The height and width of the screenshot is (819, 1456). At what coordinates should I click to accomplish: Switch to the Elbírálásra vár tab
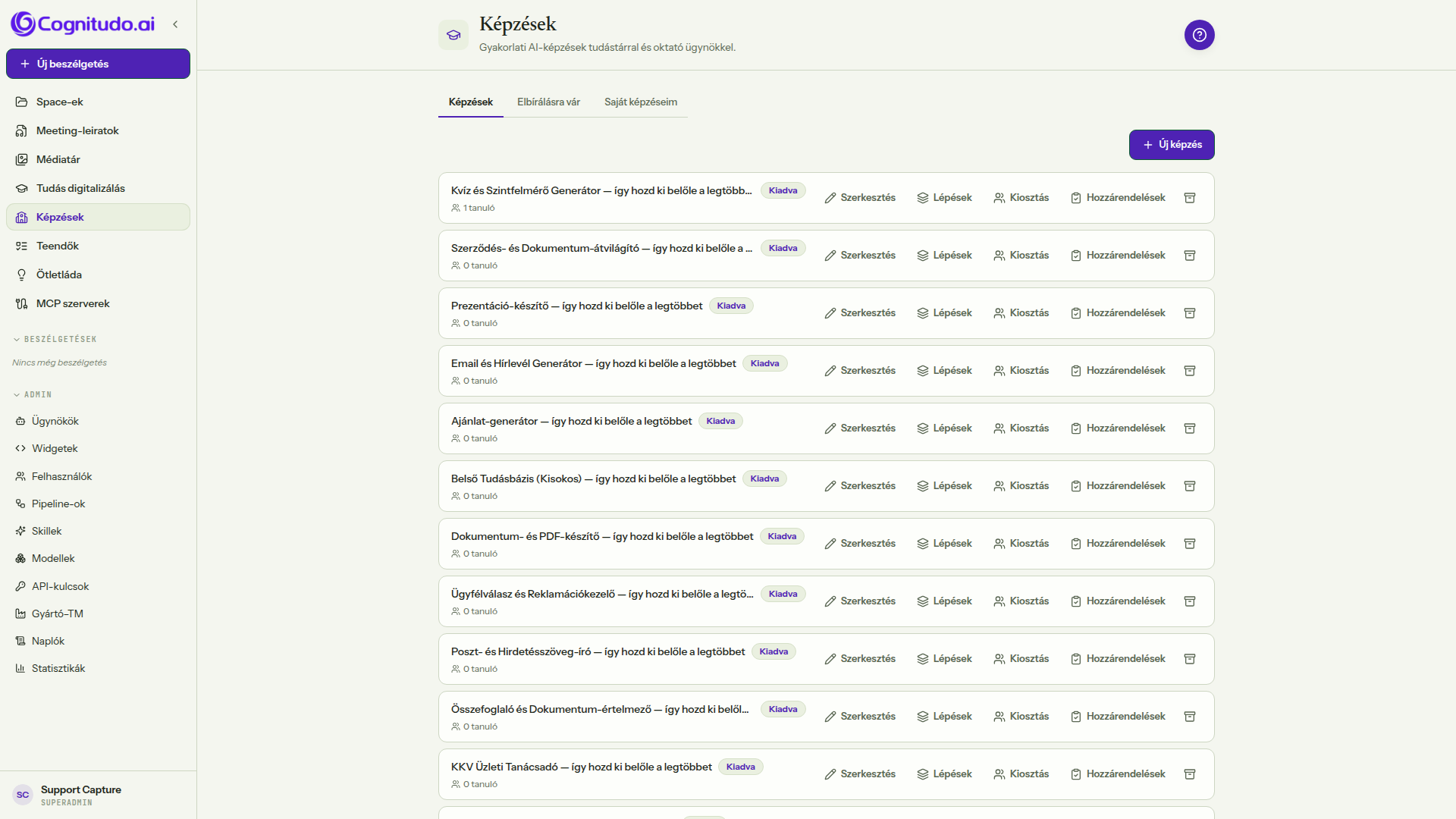pyautogui.click(x=548, y=102)
